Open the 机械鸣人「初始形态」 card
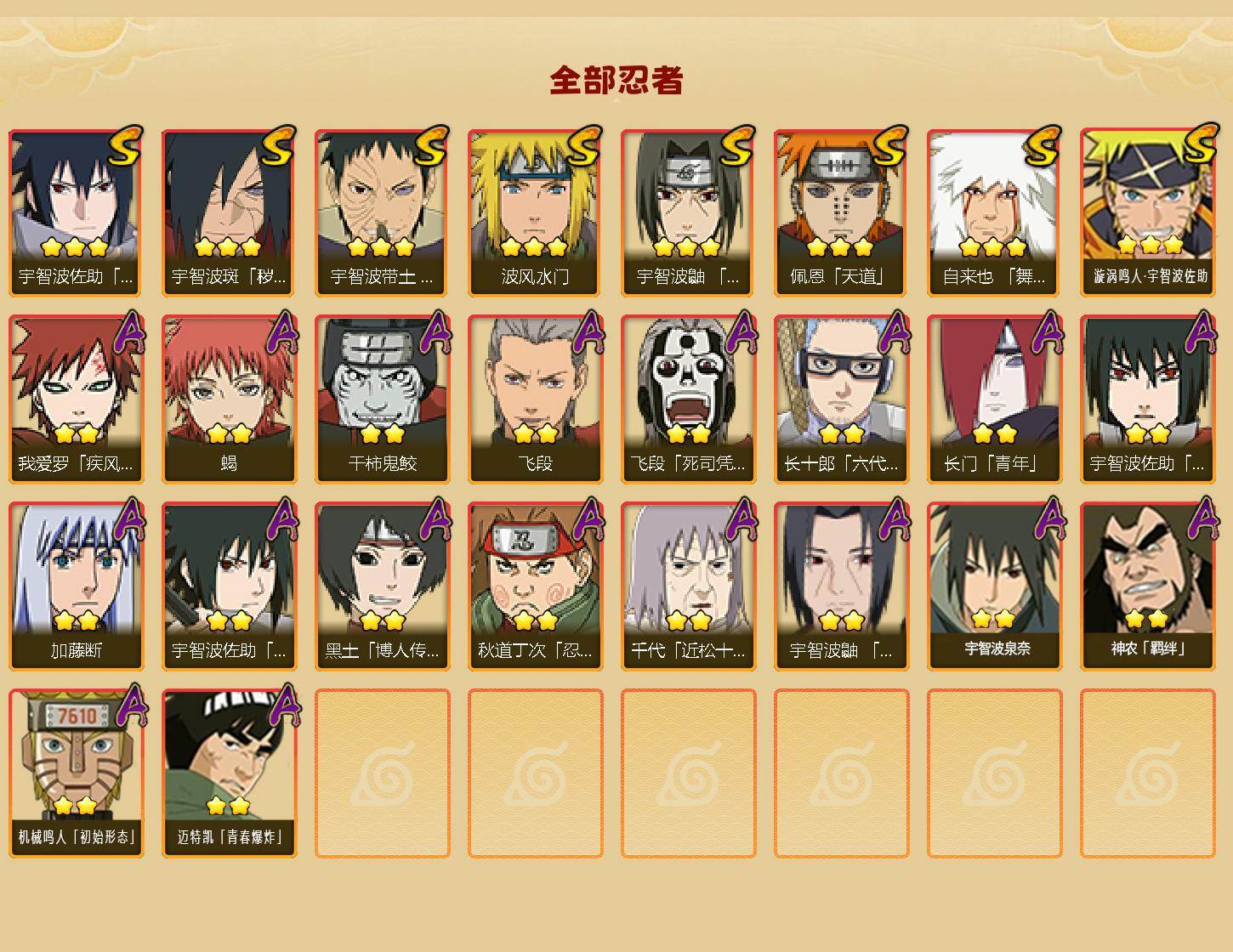Viewport: 1233px width, 952px height. 76,773
